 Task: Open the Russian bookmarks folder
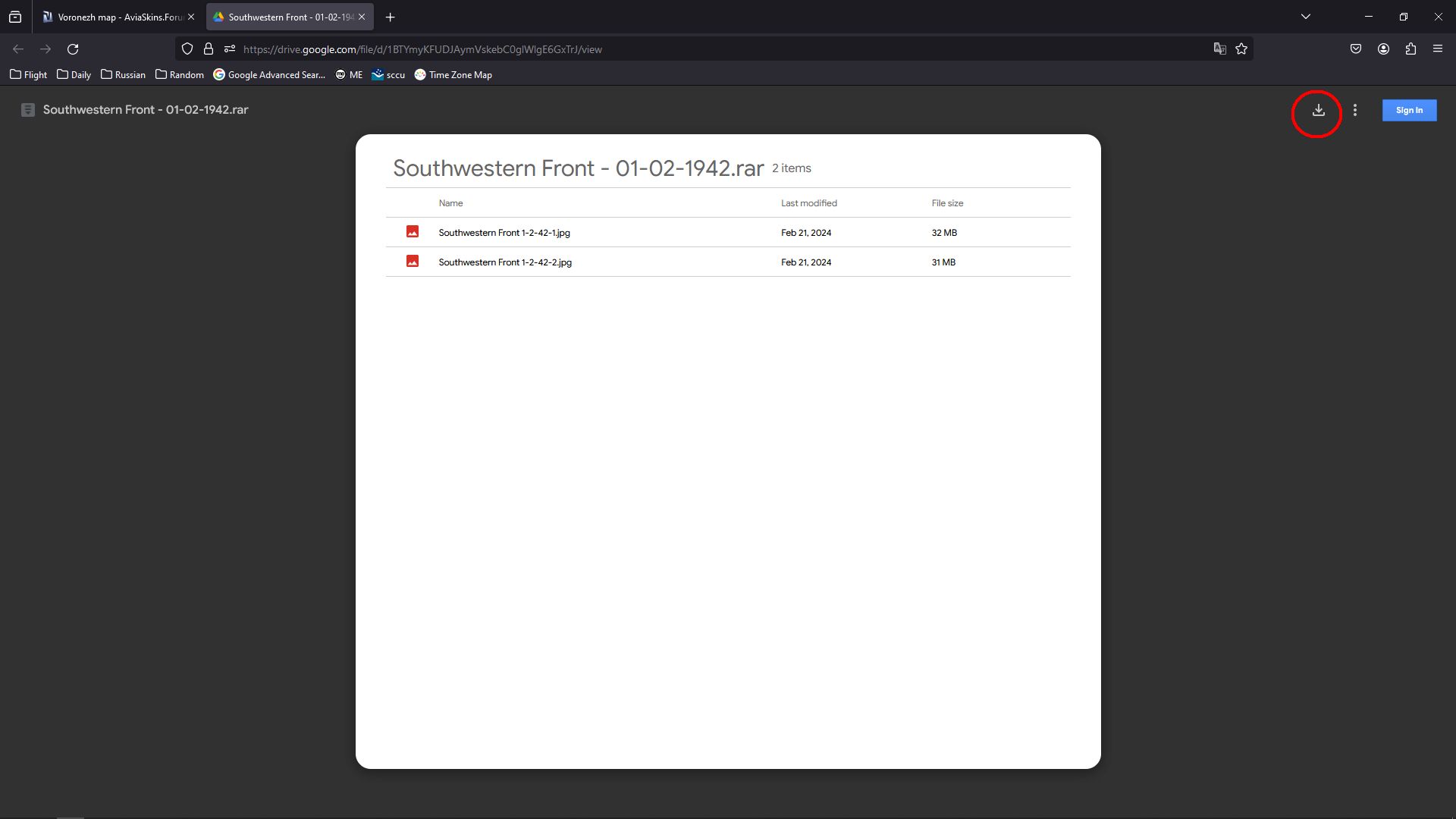click(x=123, y=75)
